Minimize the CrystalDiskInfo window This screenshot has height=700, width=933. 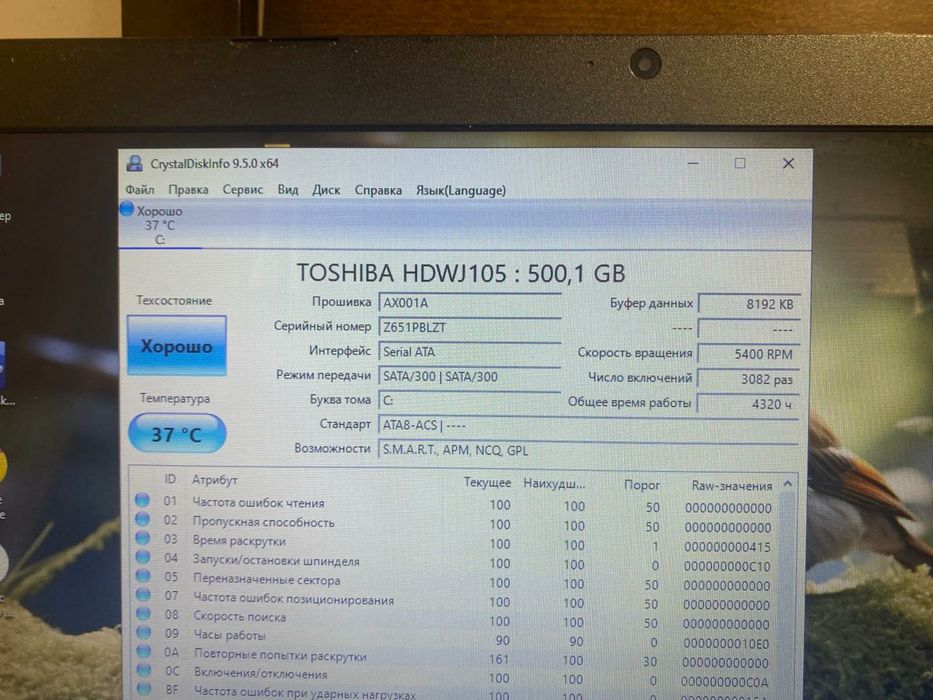693,163
